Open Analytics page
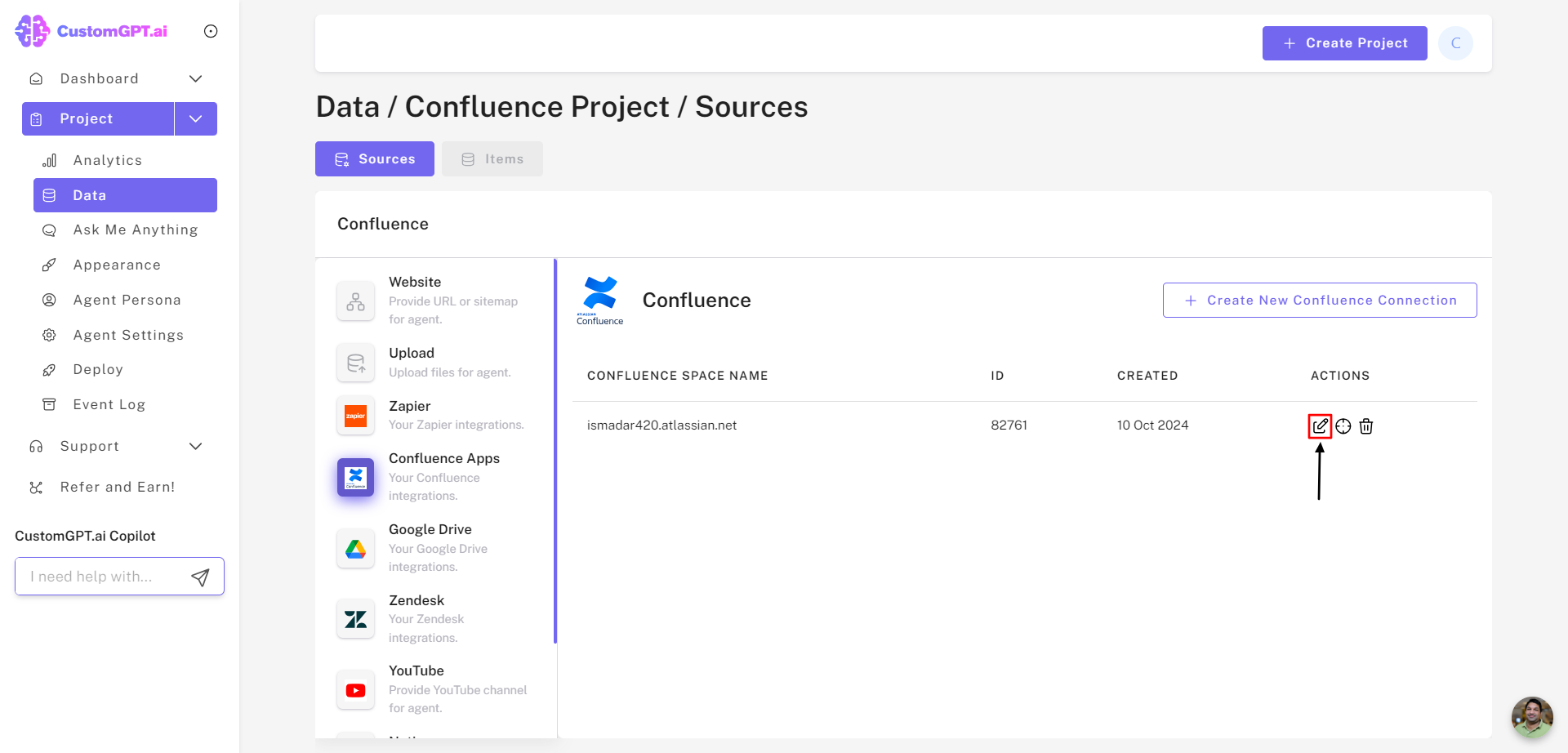This screenshot has height=753, width=1568. [108, 160]
